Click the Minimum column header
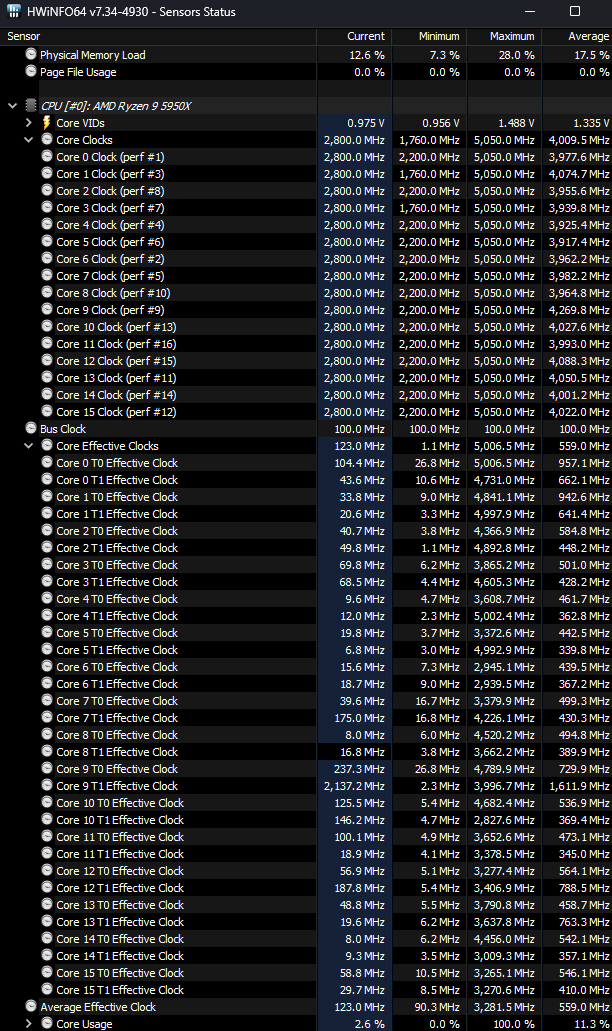612x1031 pixels. pyautogui.click(x=430, y=36)
